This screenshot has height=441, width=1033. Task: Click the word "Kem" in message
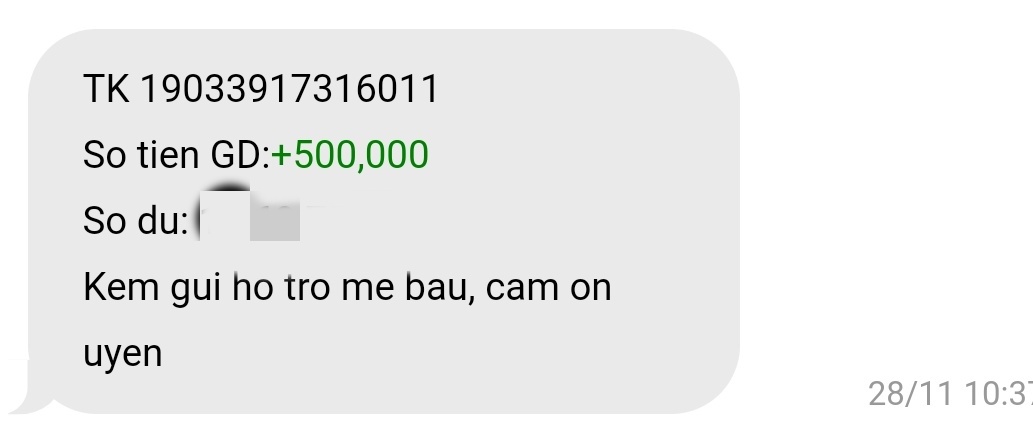pos(121,287)
